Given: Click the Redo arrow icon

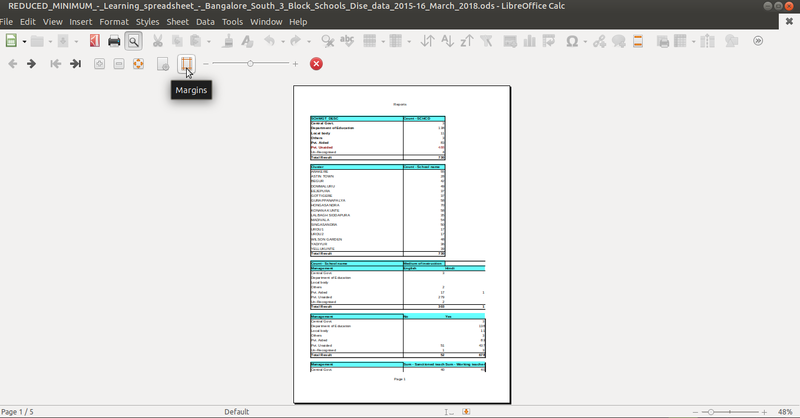Looking at the screenshot, I should pos(295,41).
